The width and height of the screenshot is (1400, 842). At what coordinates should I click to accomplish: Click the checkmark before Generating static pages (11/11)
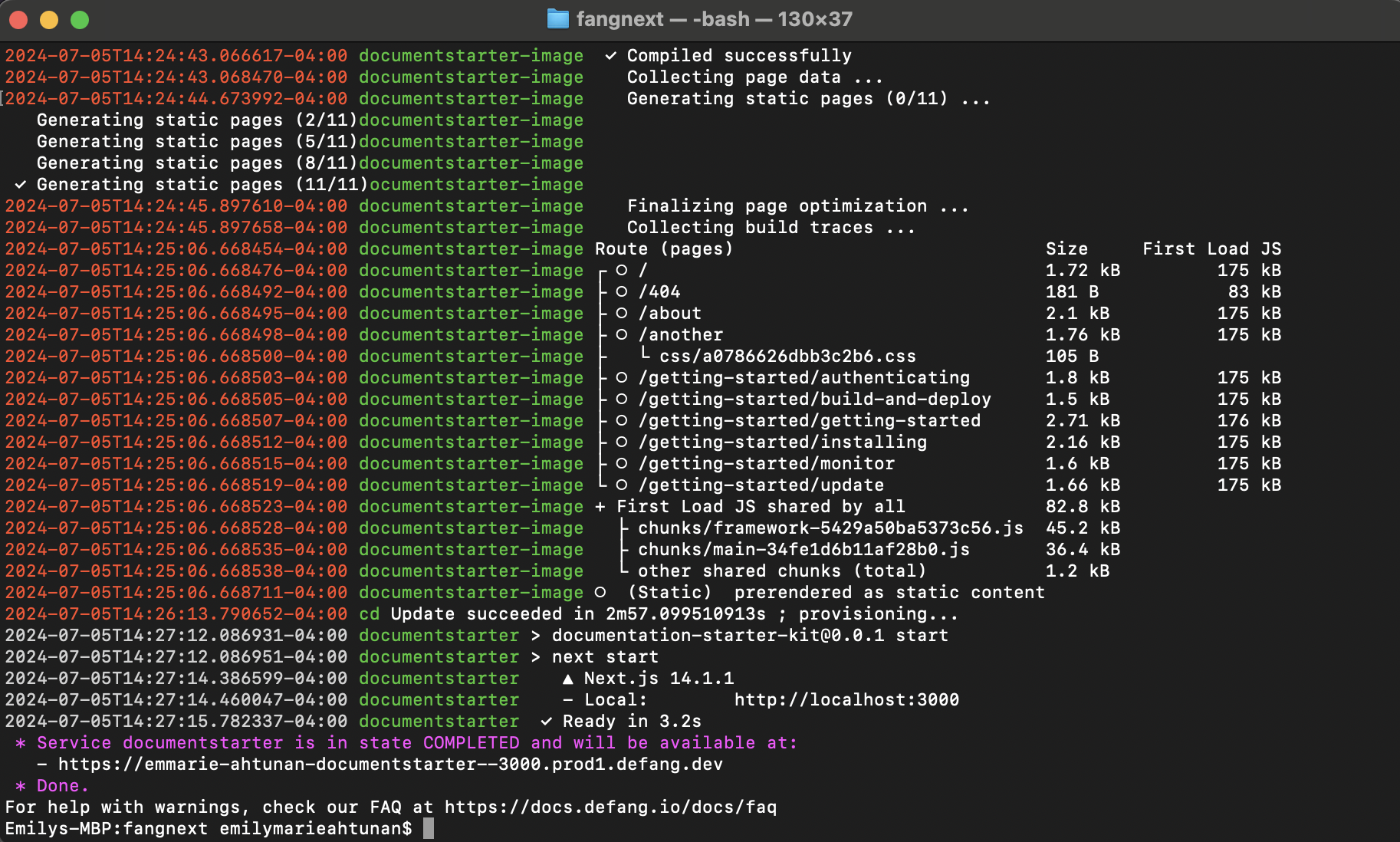coord(21,184)
